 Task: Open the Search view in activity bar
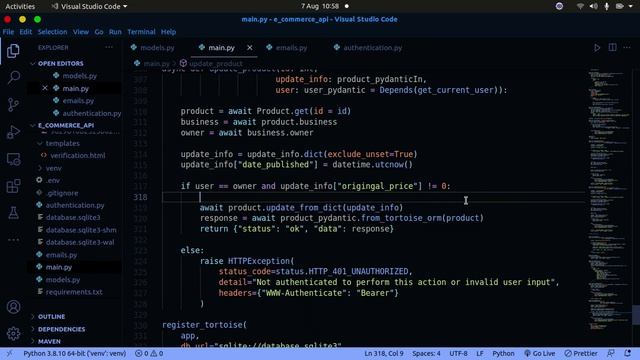(13, 77)
